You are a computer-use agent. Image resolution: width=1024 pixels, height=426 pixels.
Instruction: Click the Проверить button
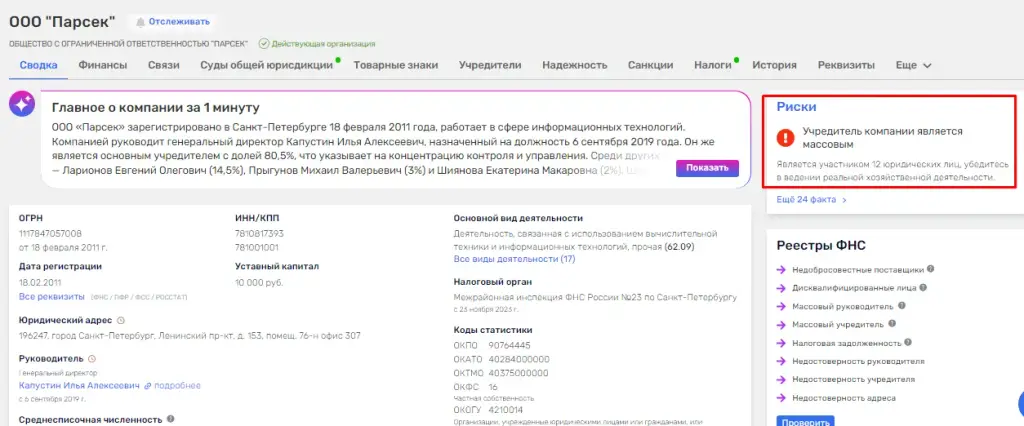pyautogui.click(x=805, y=421)
